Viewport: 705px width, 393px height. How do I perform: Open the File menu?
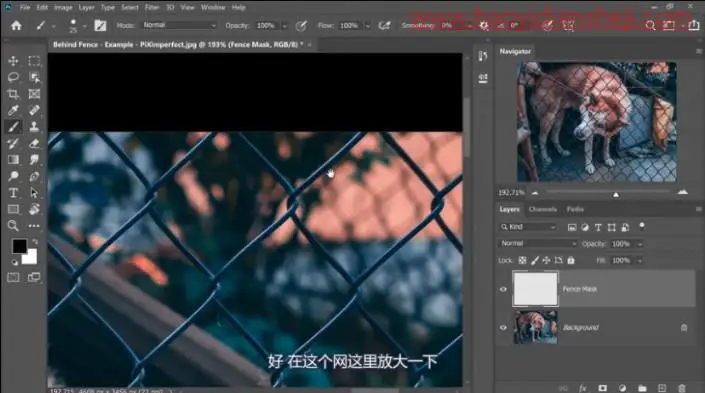(25, 8)
